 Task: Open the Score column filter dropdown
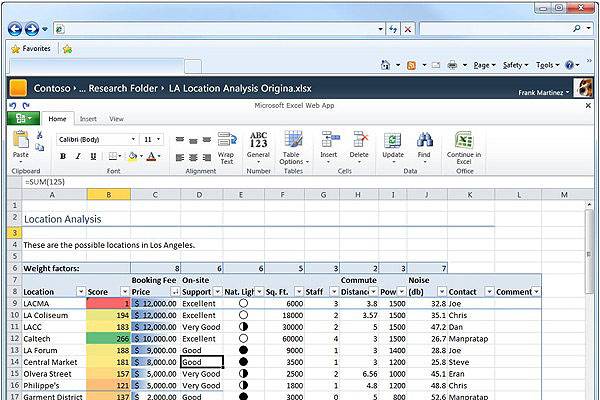point(125,292)
